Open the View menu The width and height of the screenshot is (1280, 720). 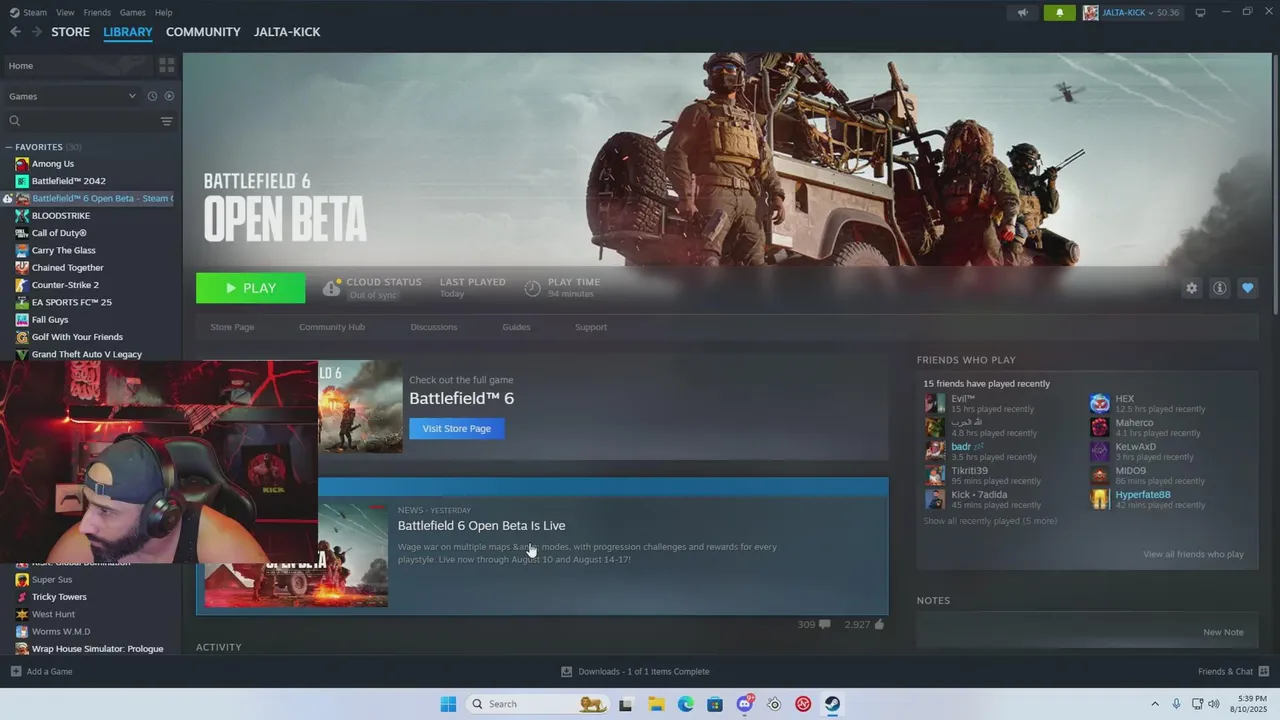65,13
